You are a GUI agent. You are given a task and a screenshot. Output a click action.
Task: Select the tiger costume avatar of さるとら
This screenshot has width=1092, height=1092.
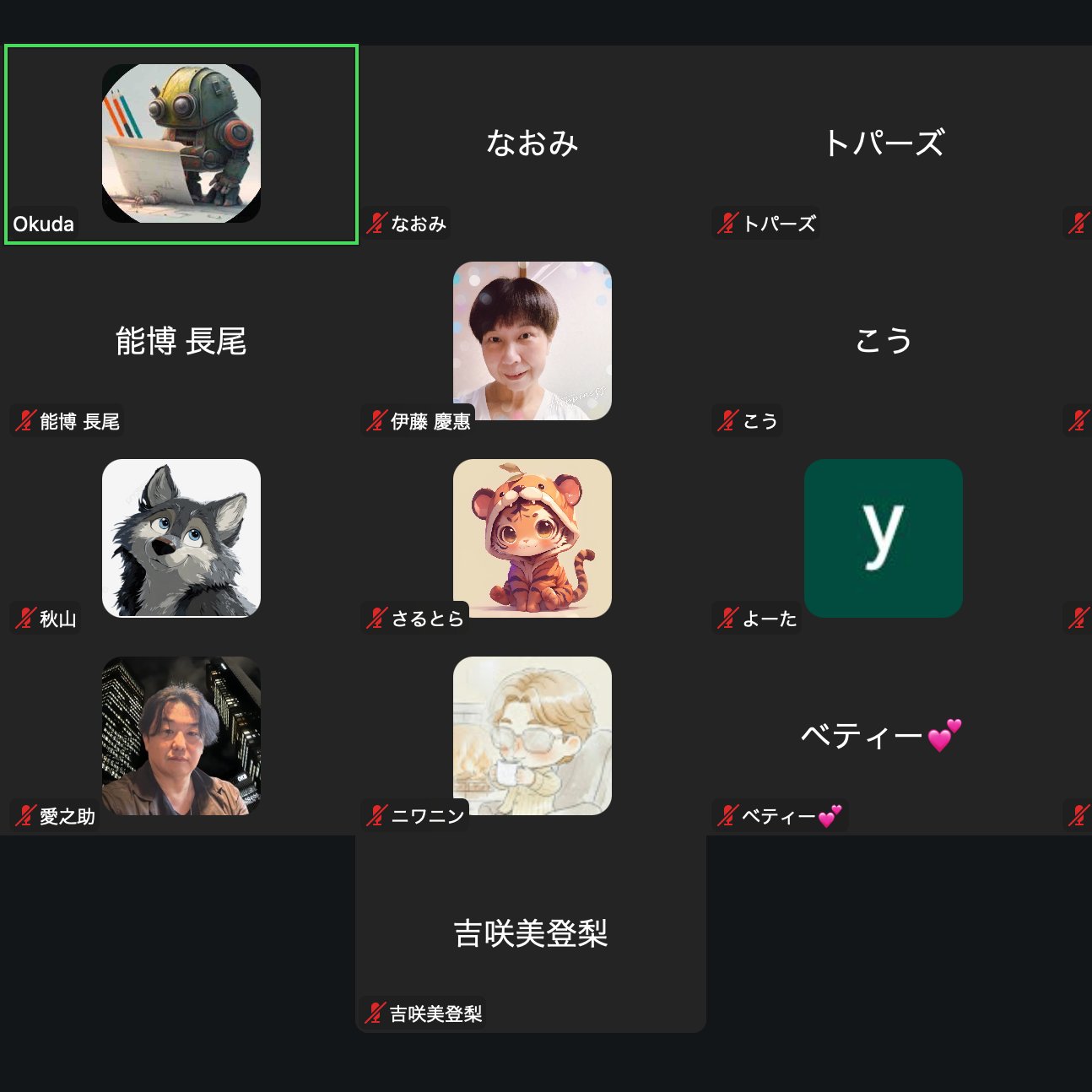click(532, 538)
